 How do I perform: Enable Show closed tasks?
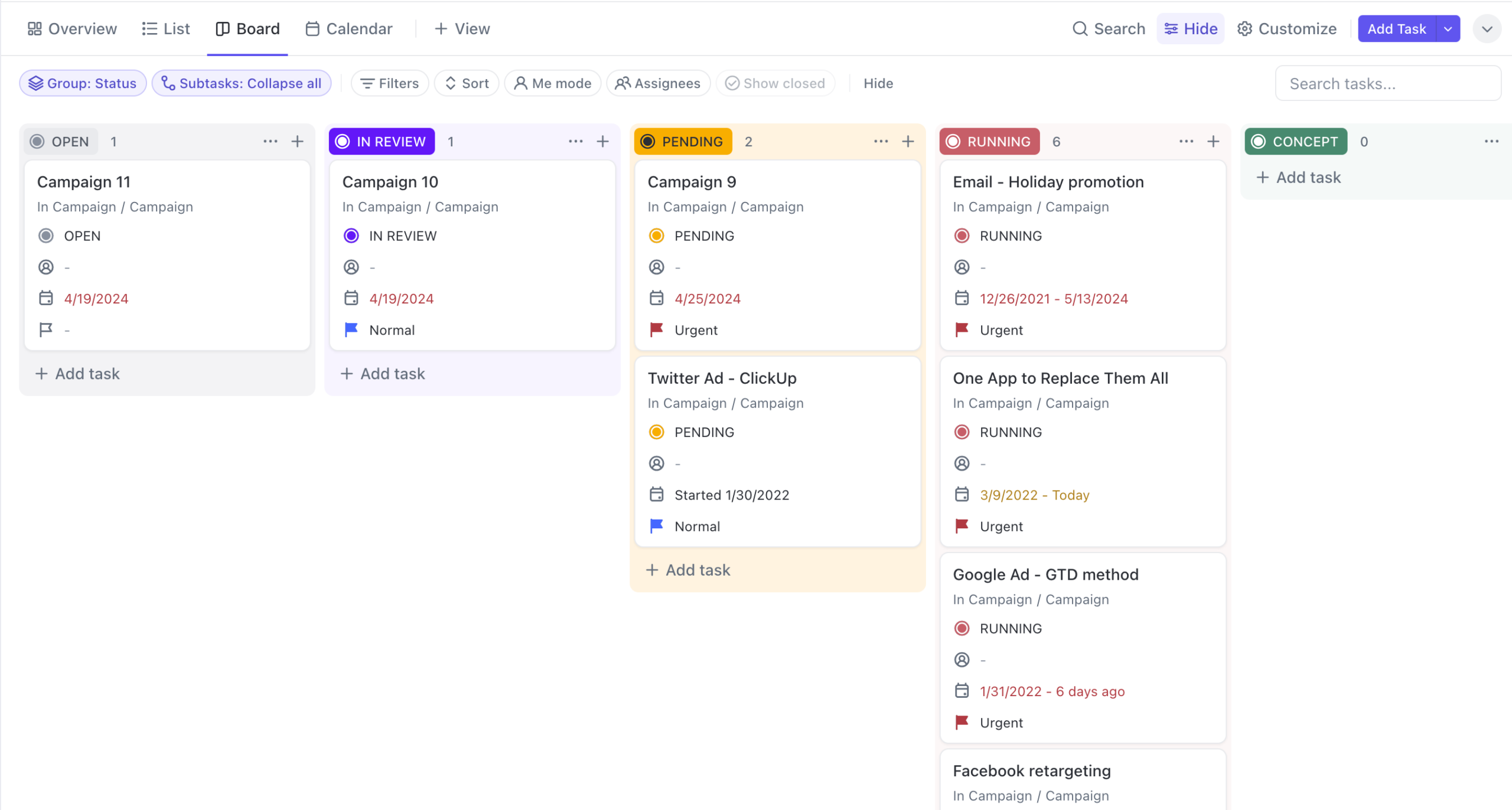point(775,83)
